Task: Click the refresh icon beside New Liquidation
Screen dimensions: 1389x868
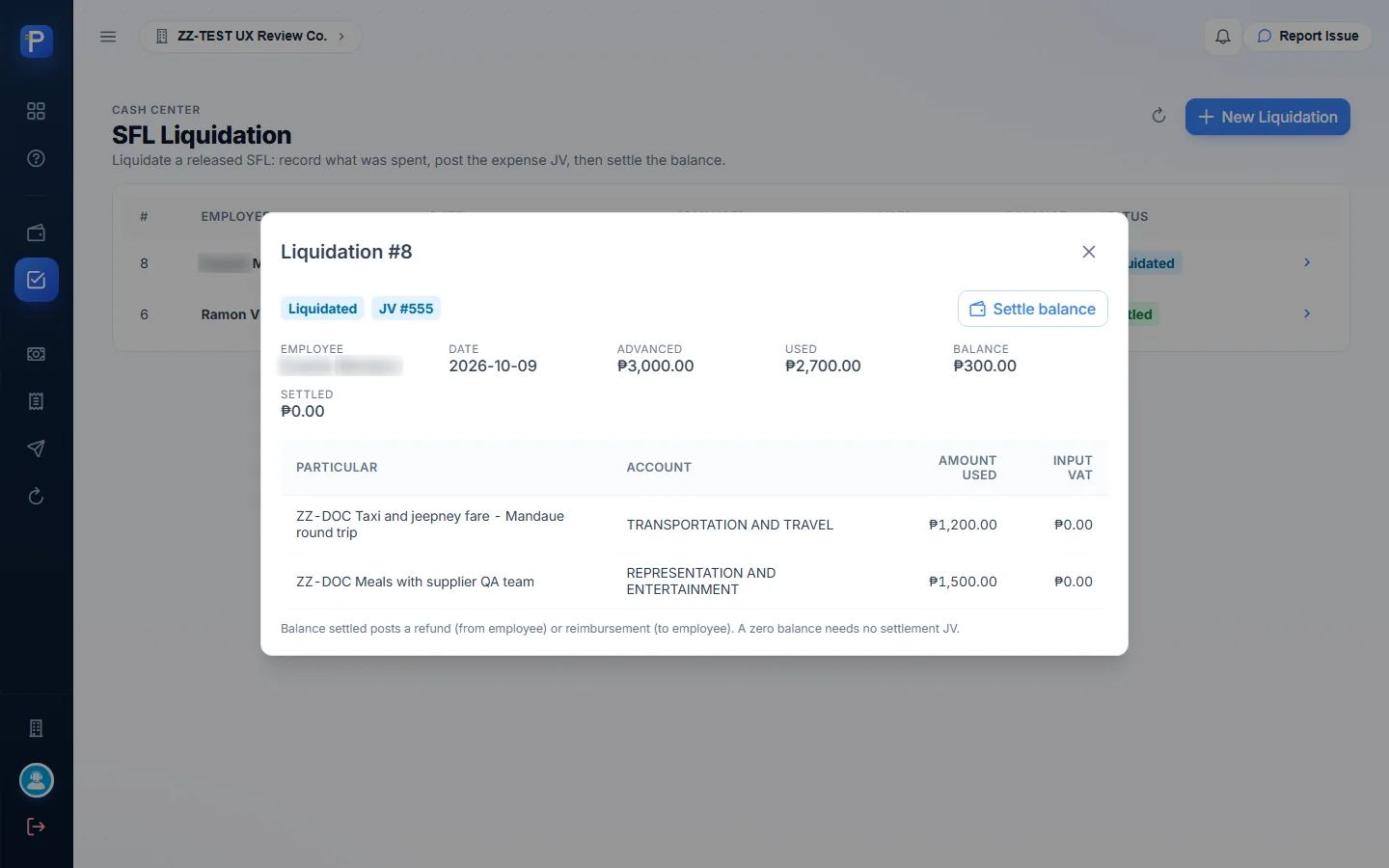Action: coord(1158,116)
